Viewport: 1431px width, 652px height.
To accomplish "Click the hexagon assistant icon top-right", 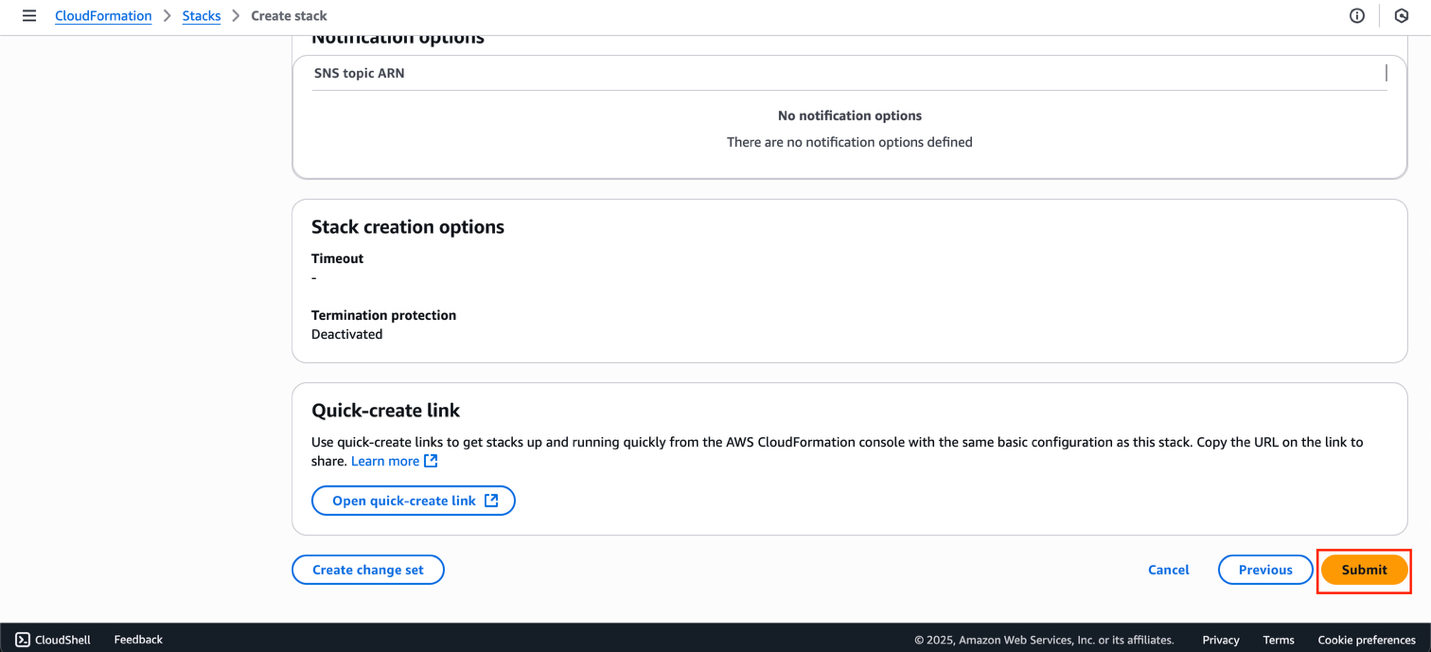I will [1401, 16].
